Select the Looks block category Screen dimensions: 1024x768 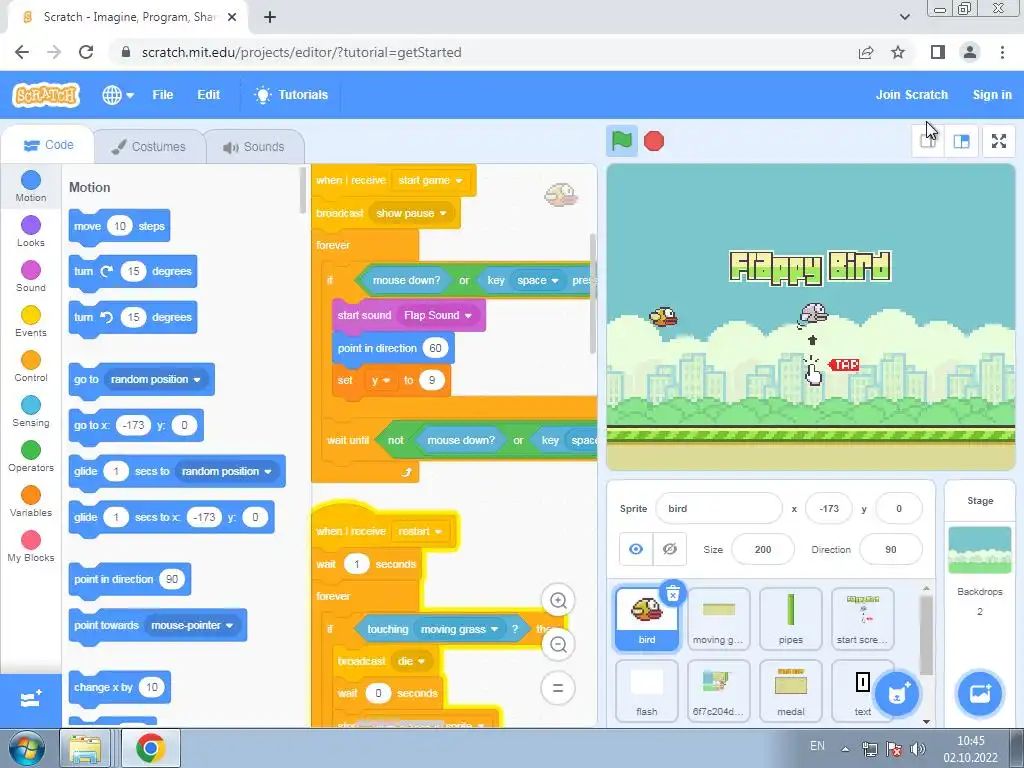tap(31, 231)
